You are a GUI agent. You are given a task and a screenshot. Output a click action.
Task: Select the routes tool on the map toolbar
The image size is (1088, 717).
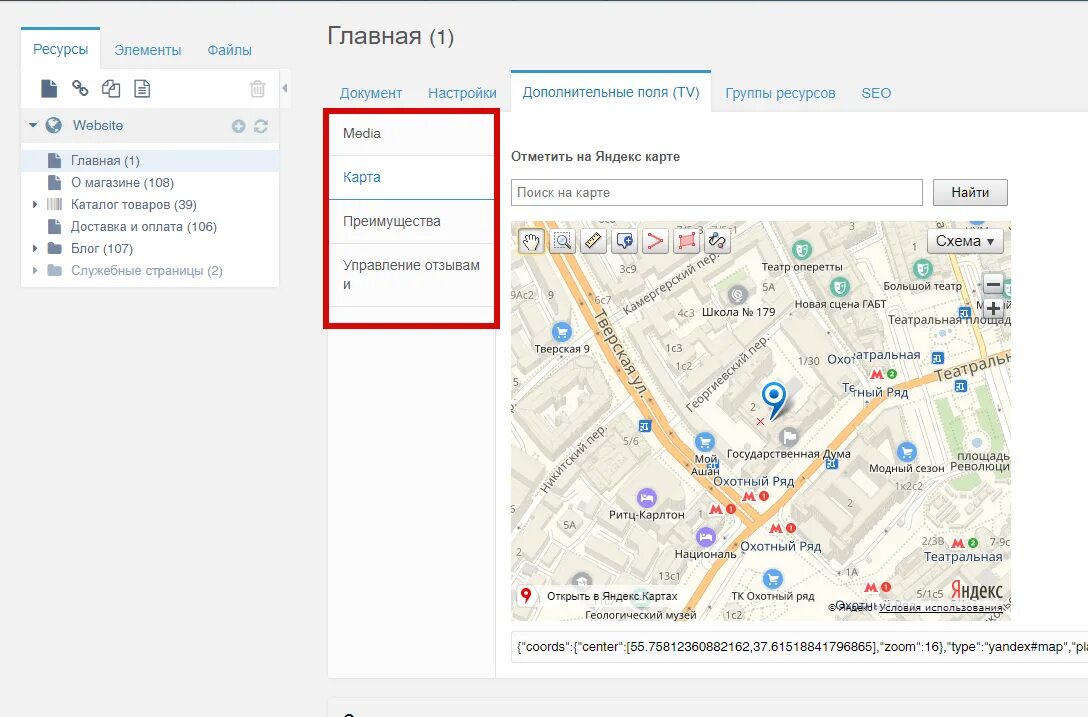(x=719, y=240)
